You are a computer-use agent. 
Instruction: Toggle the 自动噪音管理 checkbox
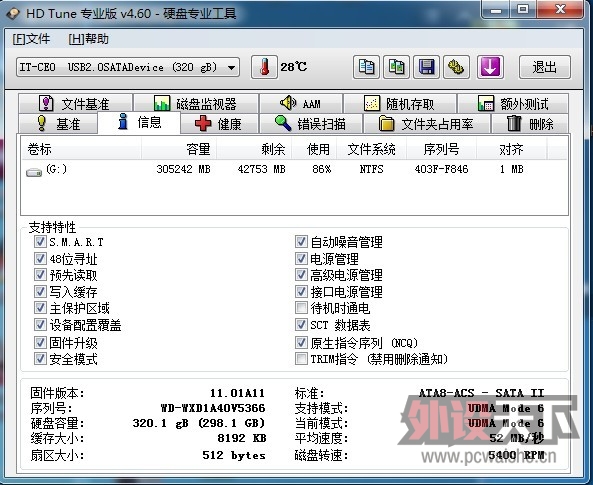pos(301,241)
